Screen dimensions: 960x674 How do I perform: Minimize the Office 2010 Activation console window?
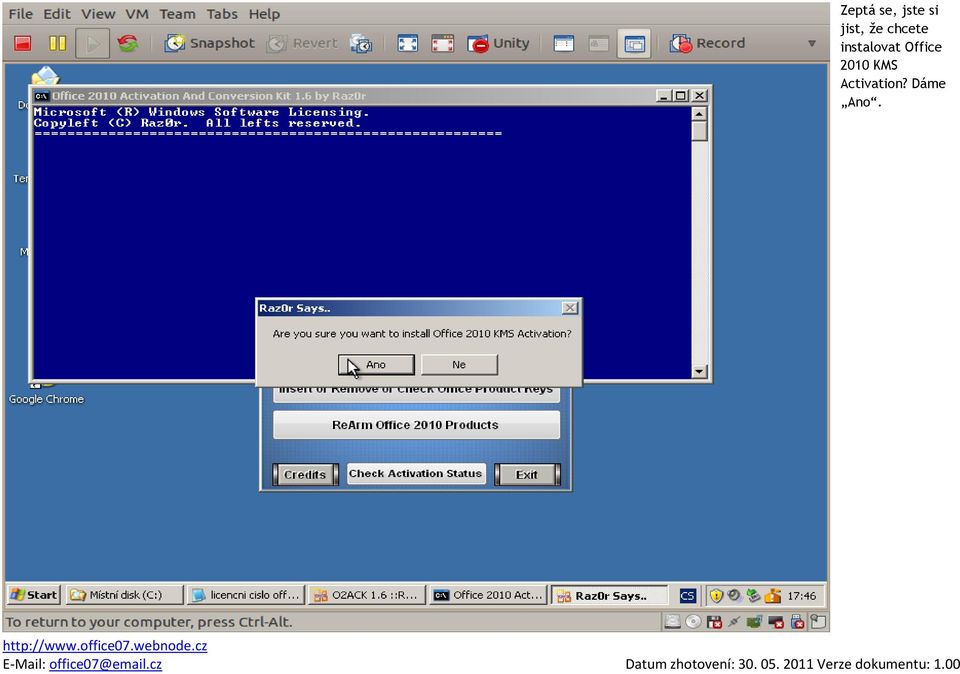point(663,95)
